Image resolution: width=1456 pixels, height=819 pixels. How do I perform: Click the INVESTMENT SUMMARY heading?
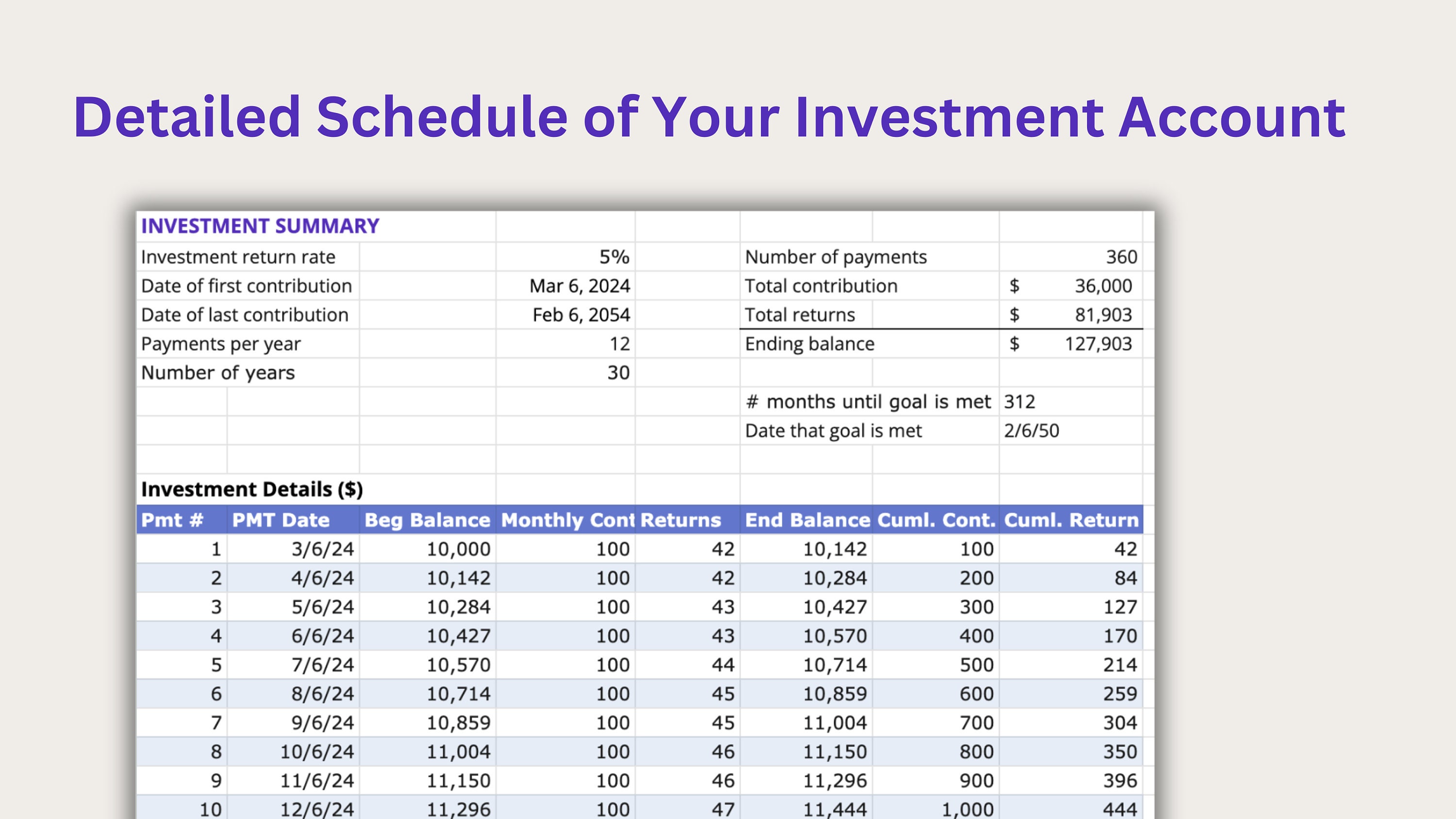260,226
